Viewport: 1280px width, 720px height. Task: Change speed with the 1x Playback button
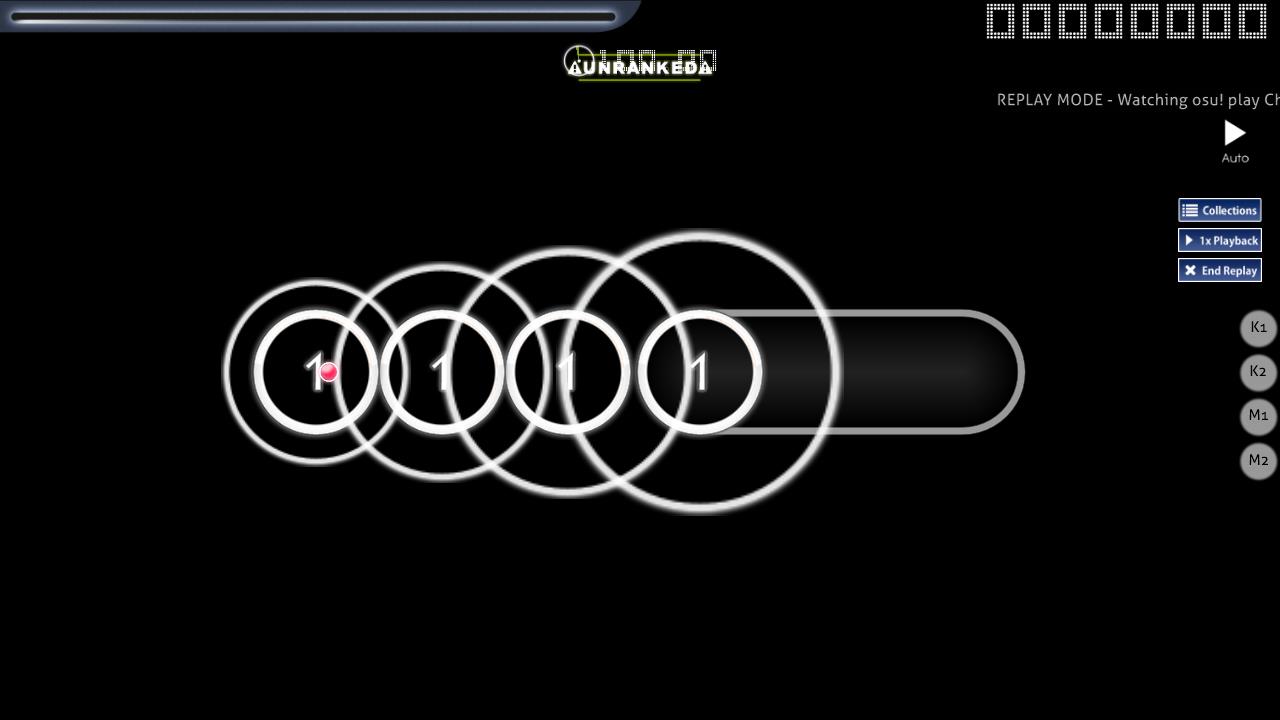pyautogui.click(x=1219, y=240)
